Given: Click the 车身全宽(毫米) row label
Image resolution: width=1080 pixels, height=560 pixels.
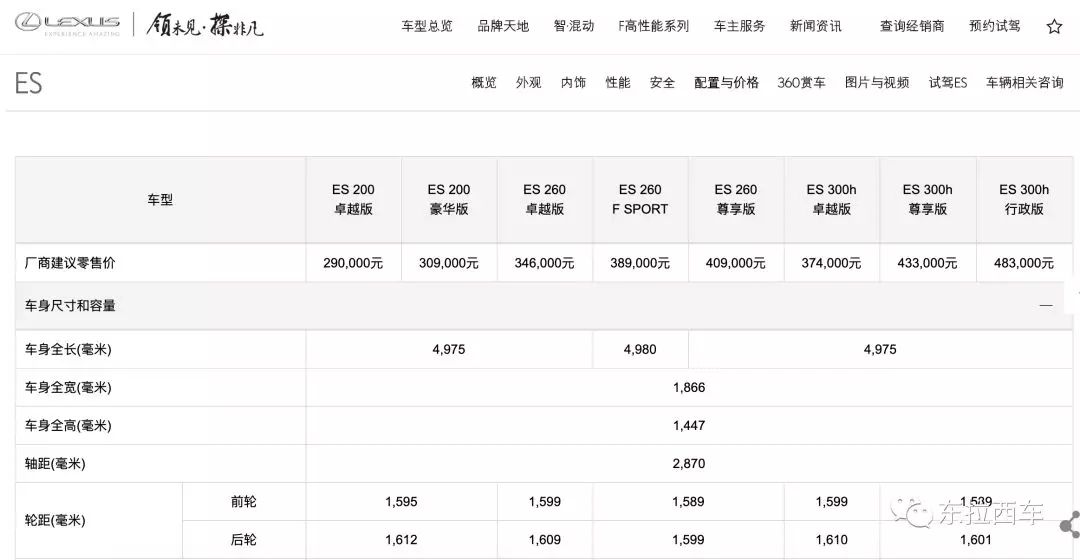Looking at the screenshot, I should tap(68, 388).
